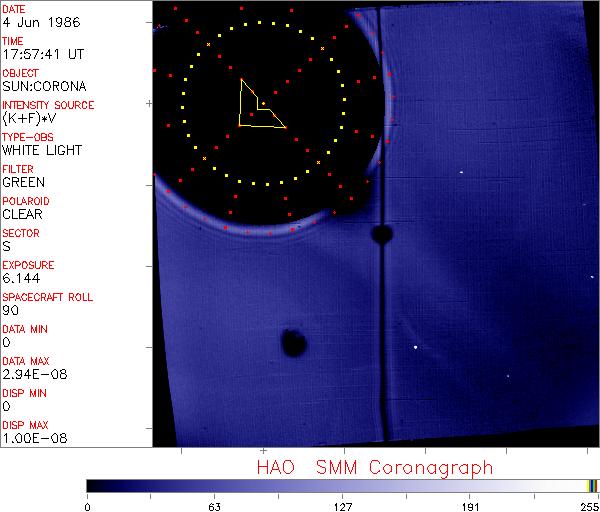Click the exposure value 6.144
This screenshot has width=600, height=512.
point(21,278)
